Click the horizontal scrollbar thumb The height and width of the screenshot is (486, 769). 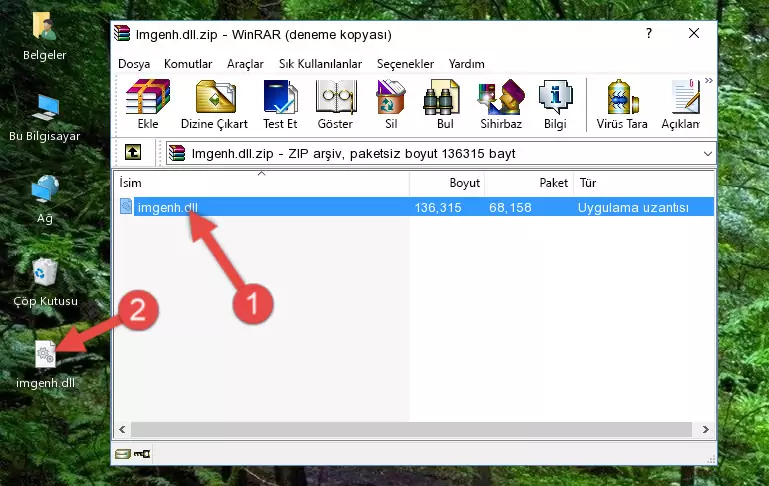(x=411, y=430)
